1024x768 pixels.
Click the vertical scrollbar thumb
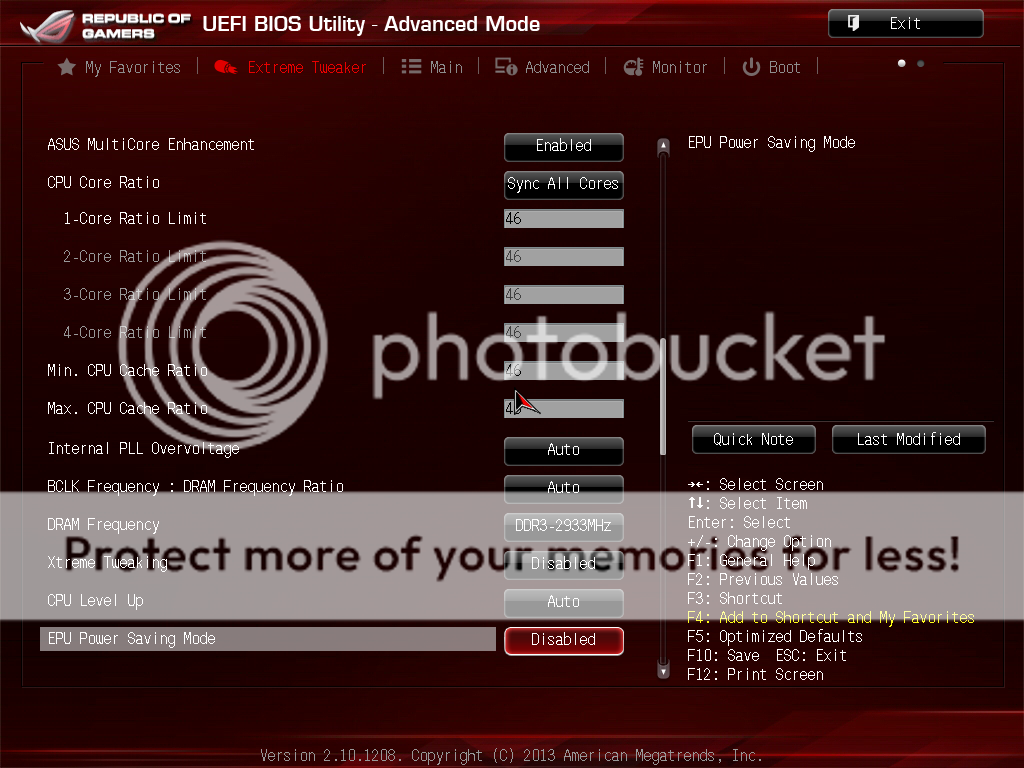tap(662, 397)
